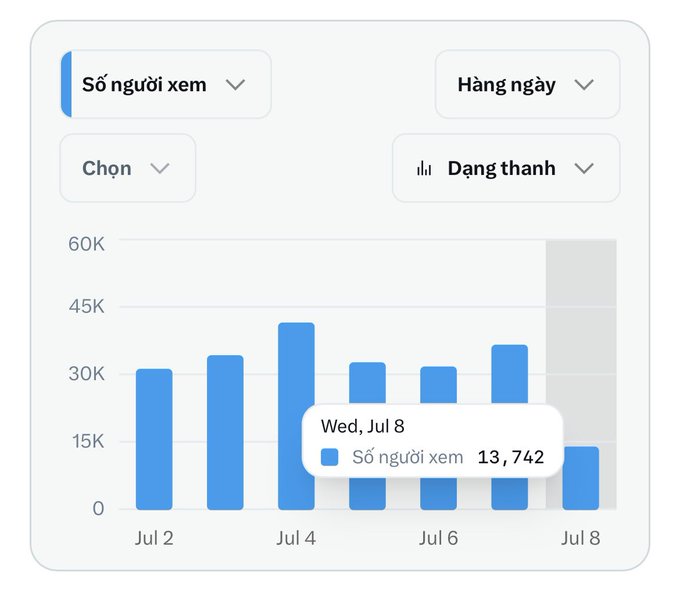The height and width of the screenshot is (590, 680).
Task: Click the chevron next to 'Số người xem'
Action: click(235, 85)
